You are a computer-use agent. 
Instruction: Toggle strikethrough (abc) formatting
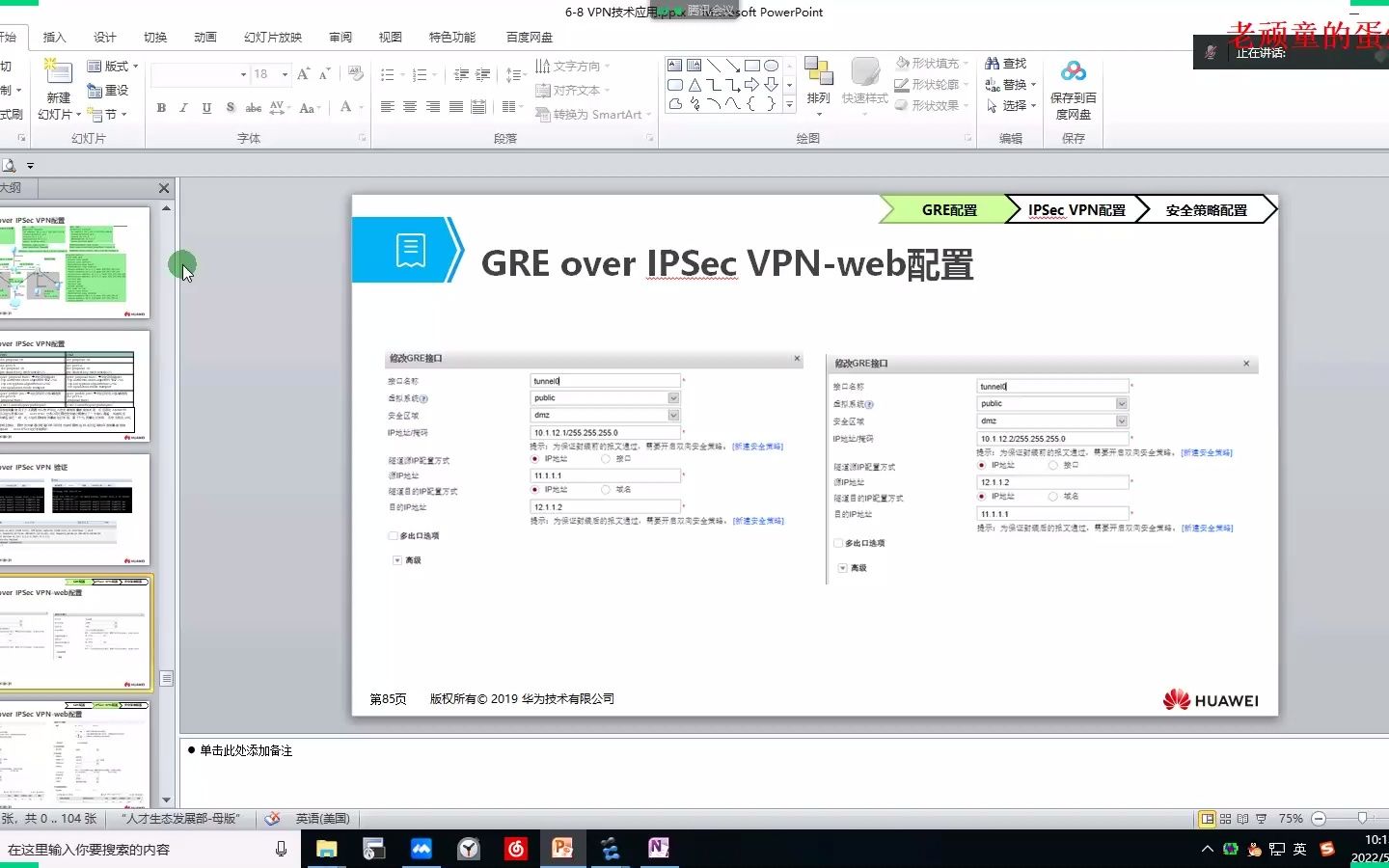254,108
